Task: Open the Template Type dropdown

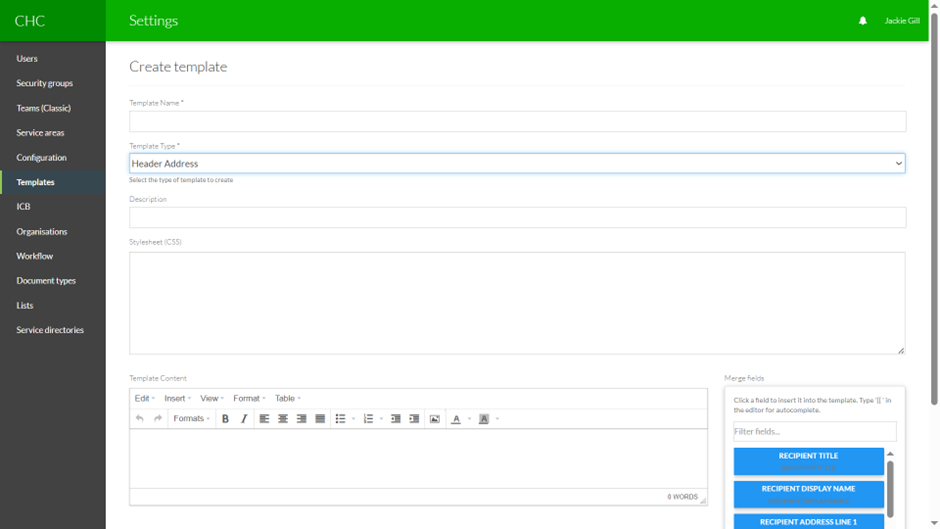Action: coord(517,163)
